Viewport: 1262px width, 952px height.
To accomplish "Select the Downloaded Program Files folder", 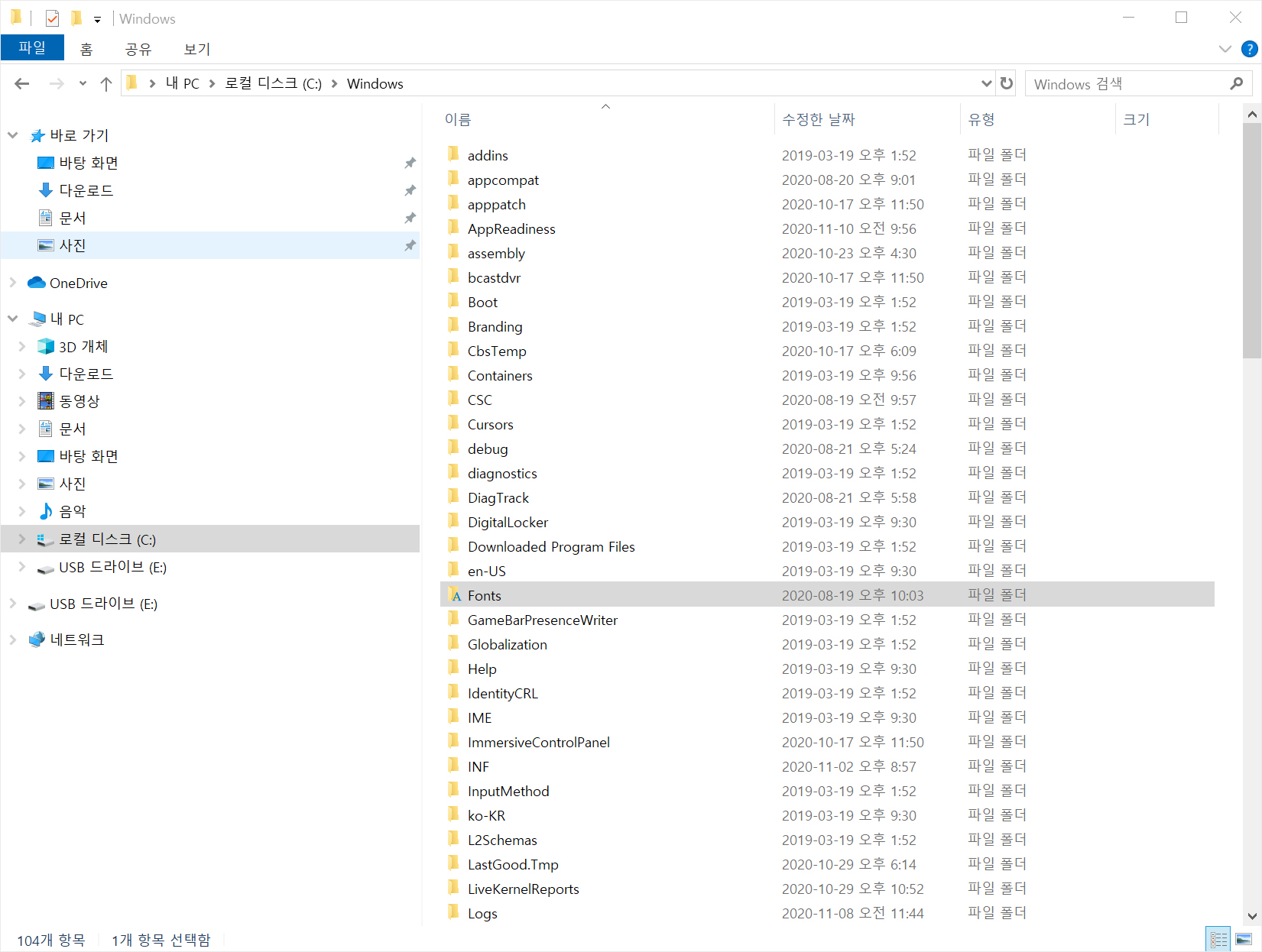I will click(551, 546).
